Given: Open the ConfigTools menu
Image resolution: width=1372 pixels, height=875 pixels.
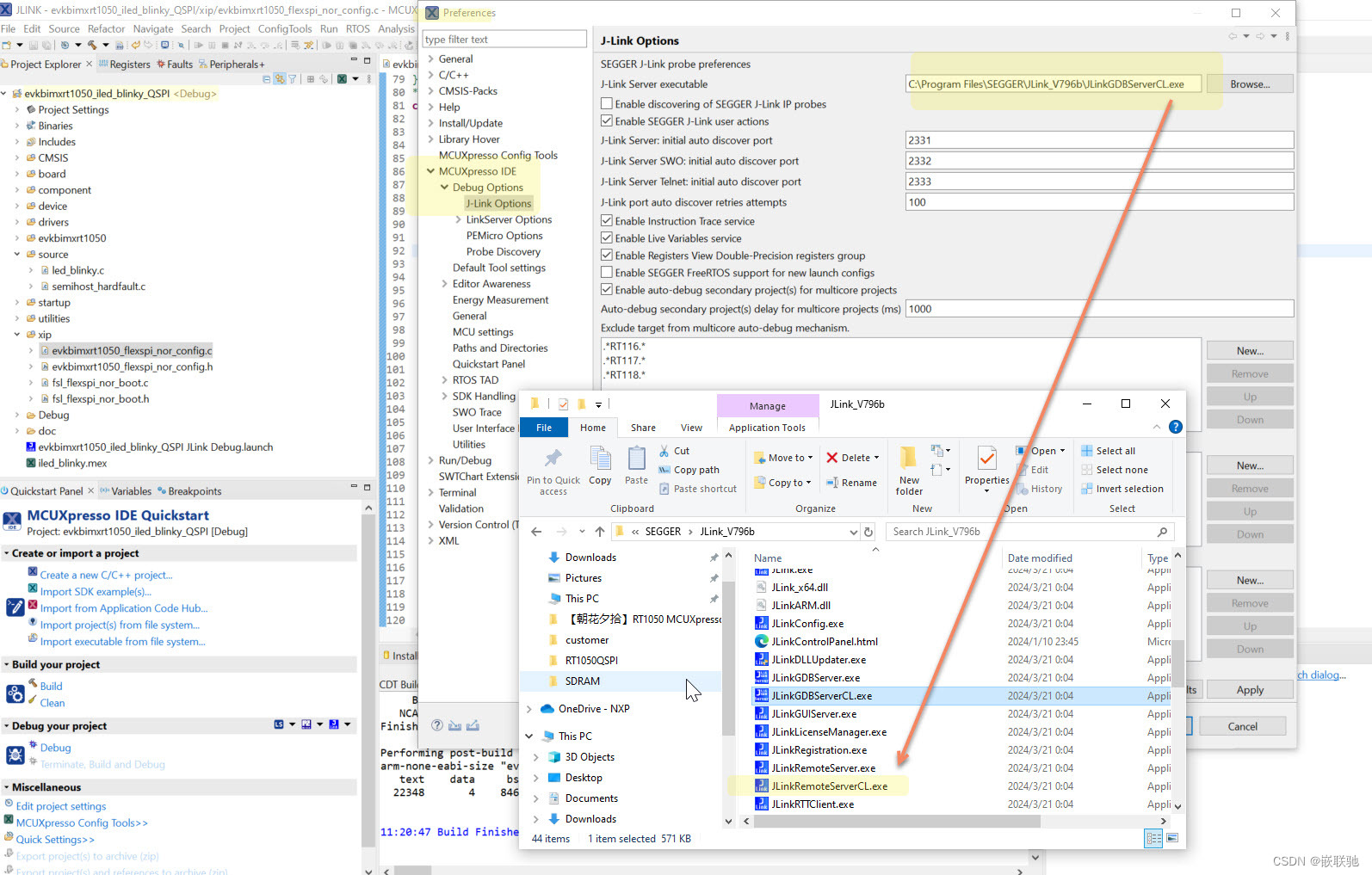Looking at the screenshot, I should (285, 28).
